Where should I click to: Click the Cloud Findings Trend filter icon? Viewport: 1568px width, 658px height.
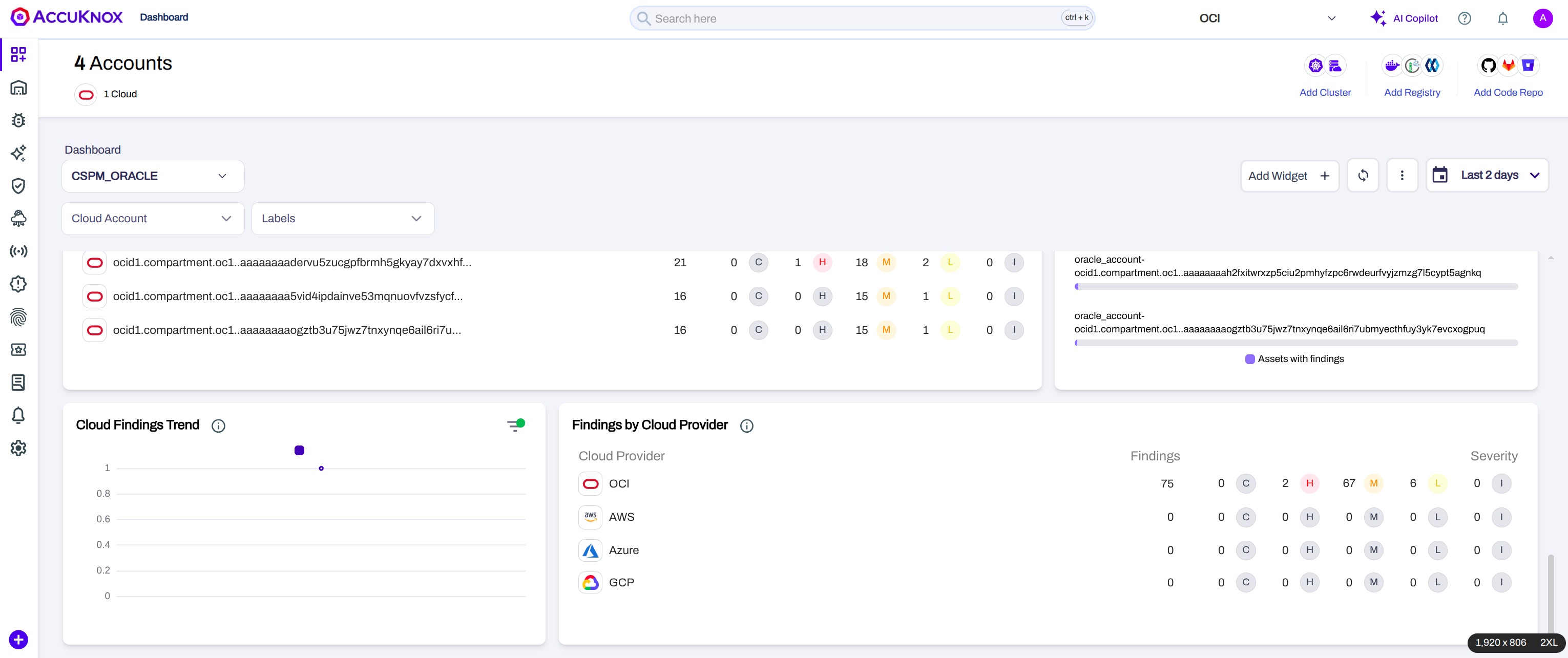click(x=515, y=426)
